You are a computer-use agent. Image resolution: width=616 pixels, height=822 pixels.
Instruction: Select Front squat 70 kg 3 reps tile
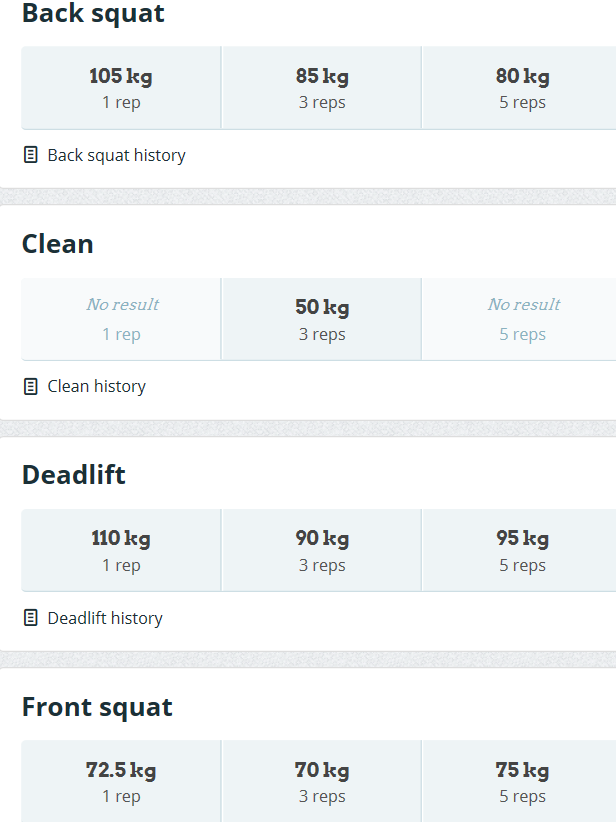tap(321, 781)
